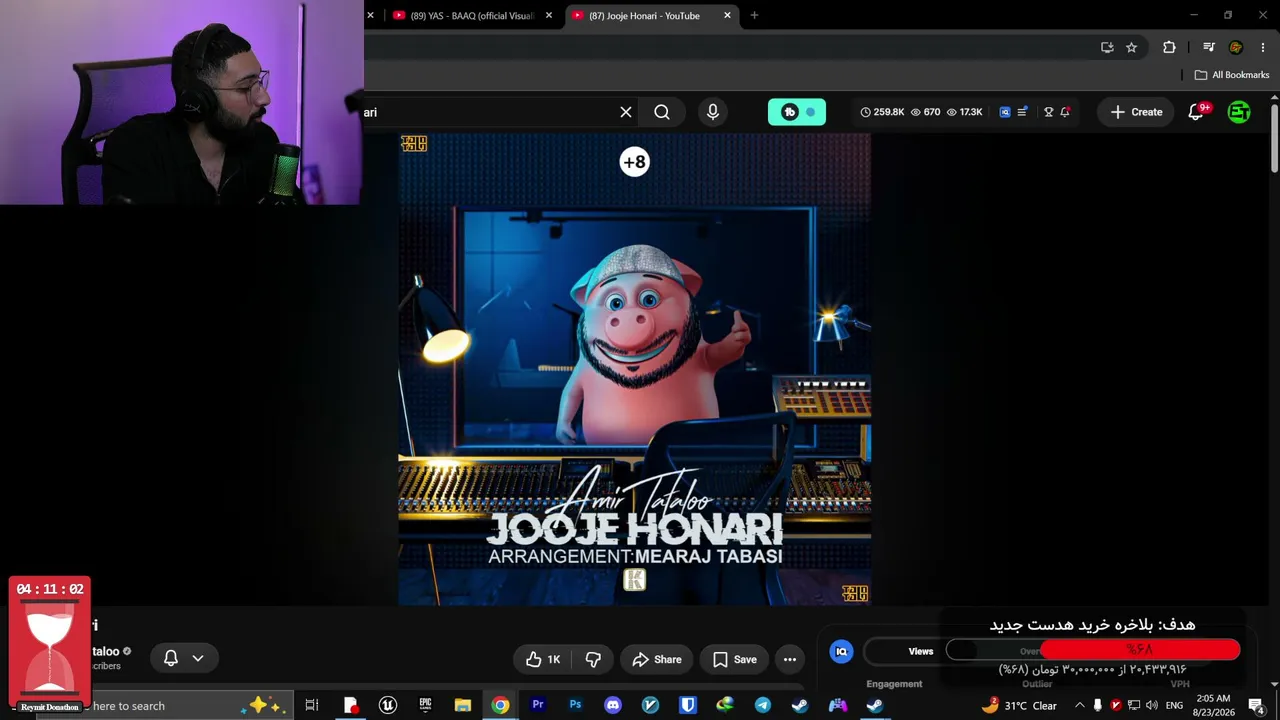Open the Windows notification center

pyautogui.click(x=1256, y=706)
